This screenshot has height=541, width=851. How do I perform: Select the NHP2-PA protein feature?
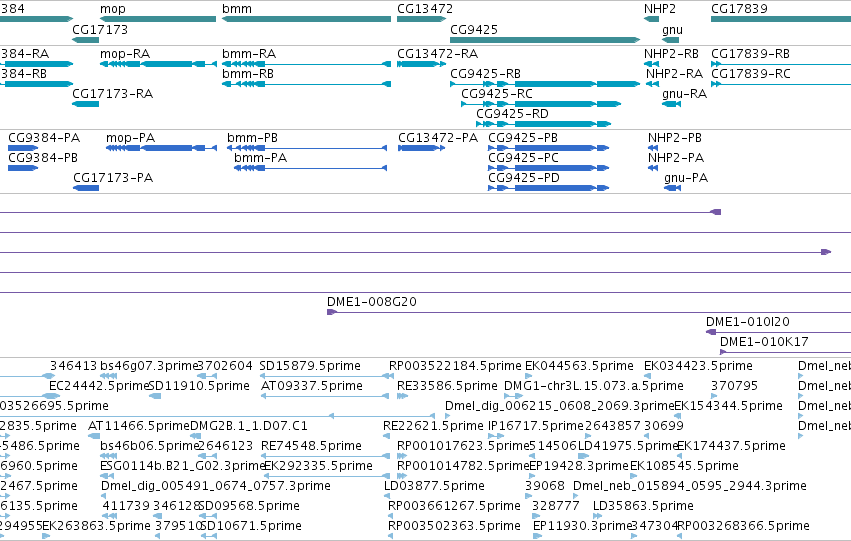(x=653, y=168)
